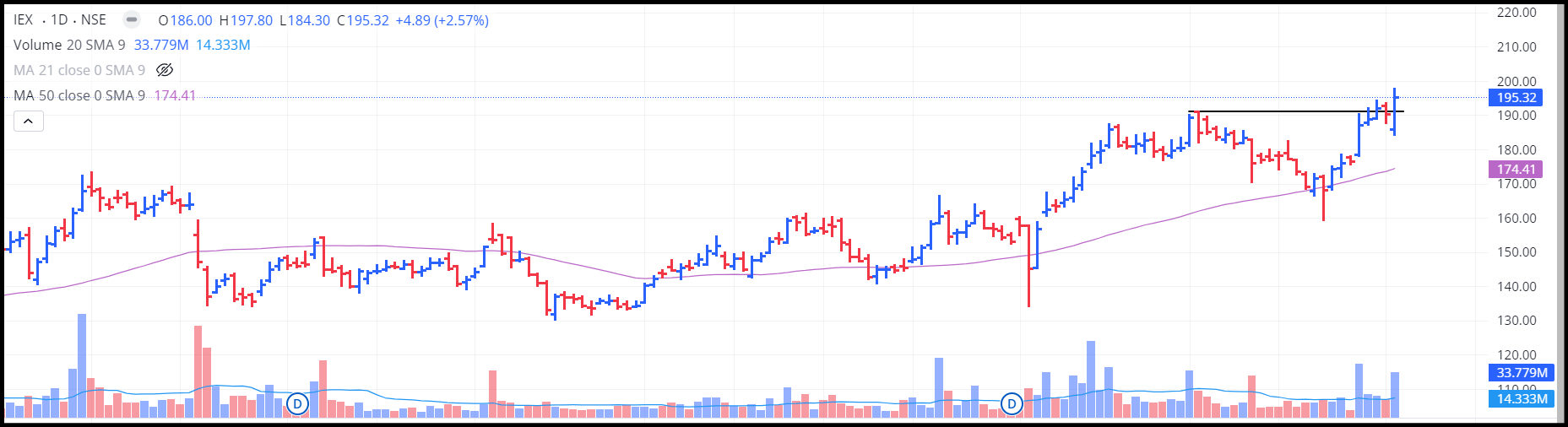Screen dimensions: 1568x427
Task: Select the IEX symbol title
Action: (x=24, y=19)
